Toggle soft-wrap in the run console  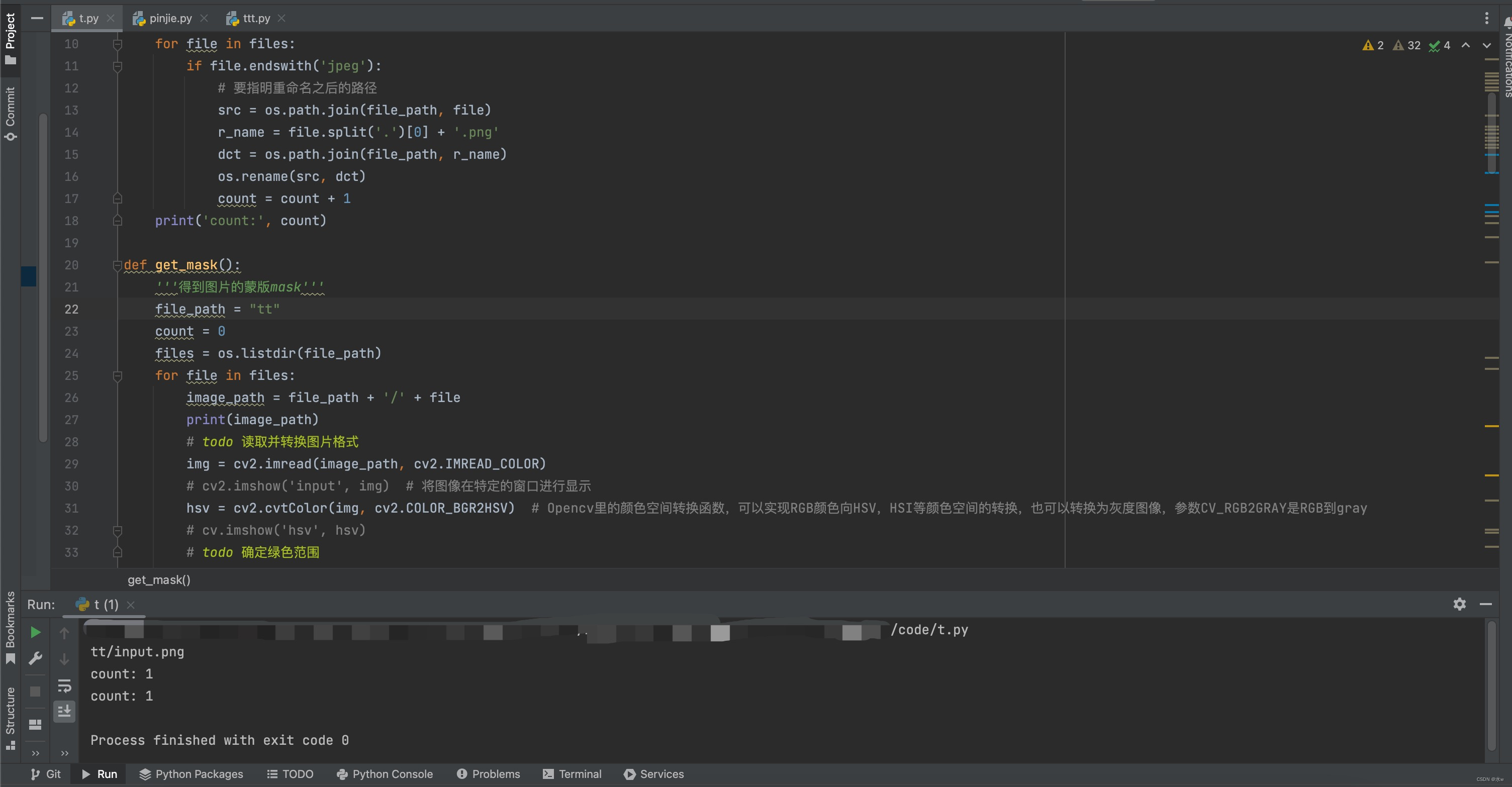[64, 685]
